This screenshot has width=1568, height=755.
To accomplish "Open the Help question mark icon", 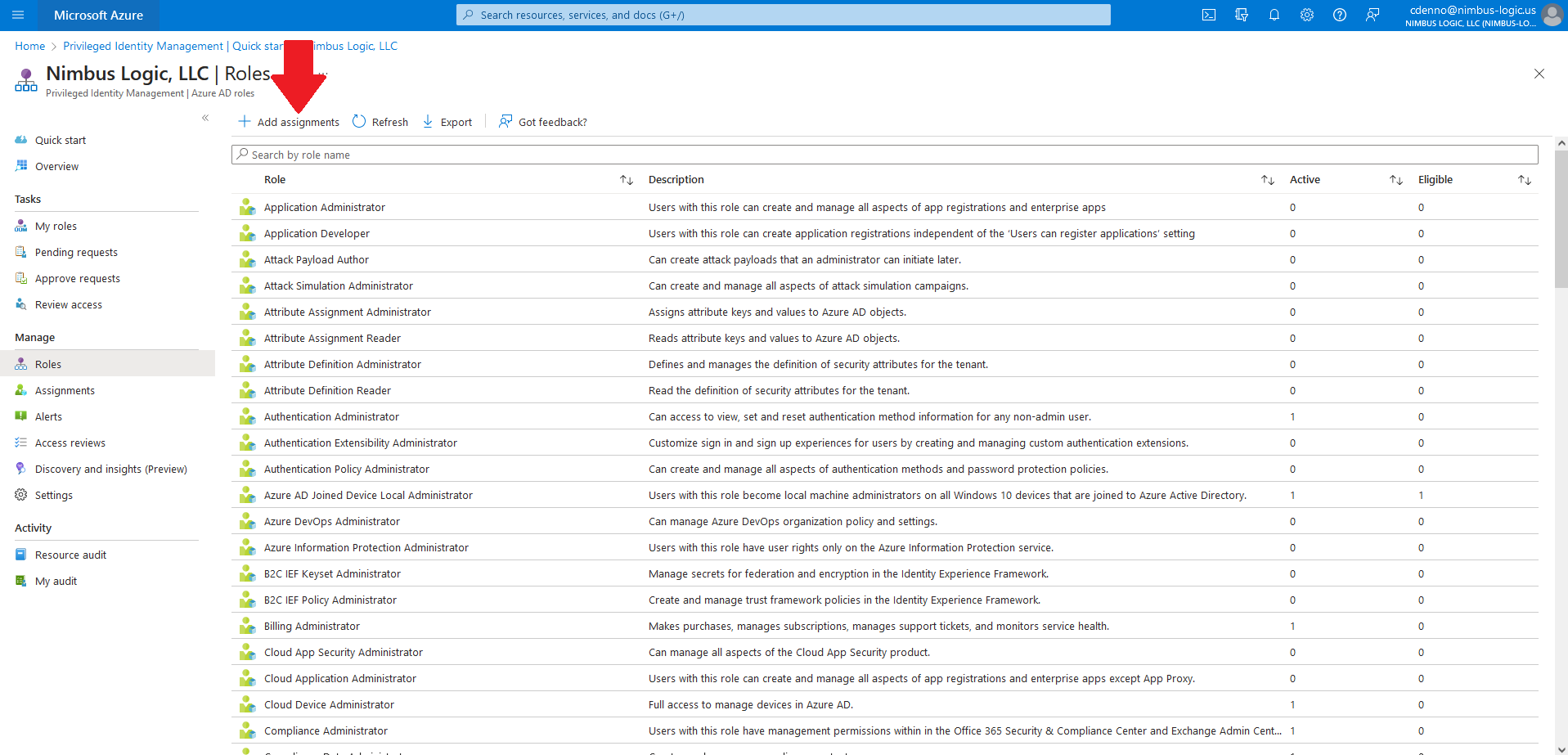I will [x=1340, y=15].
